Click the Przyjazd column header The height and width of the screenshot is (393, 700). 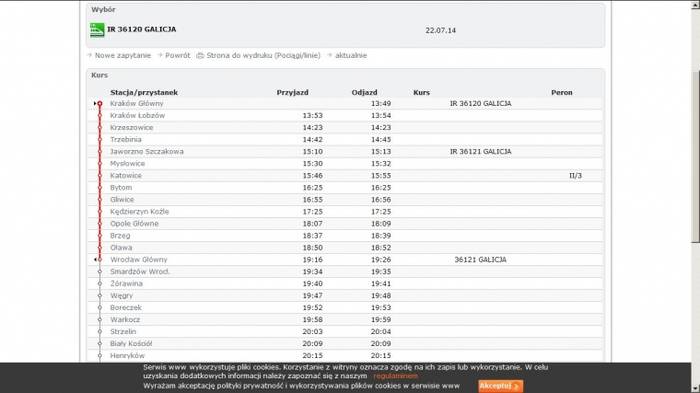292,92
